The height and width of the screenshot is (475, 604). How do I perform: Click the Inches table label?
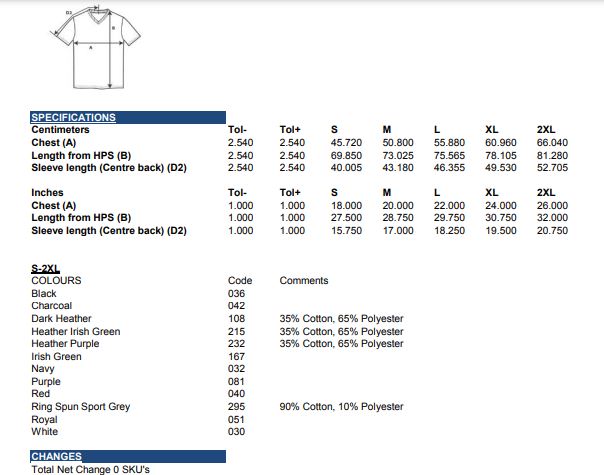coord(47,193)
